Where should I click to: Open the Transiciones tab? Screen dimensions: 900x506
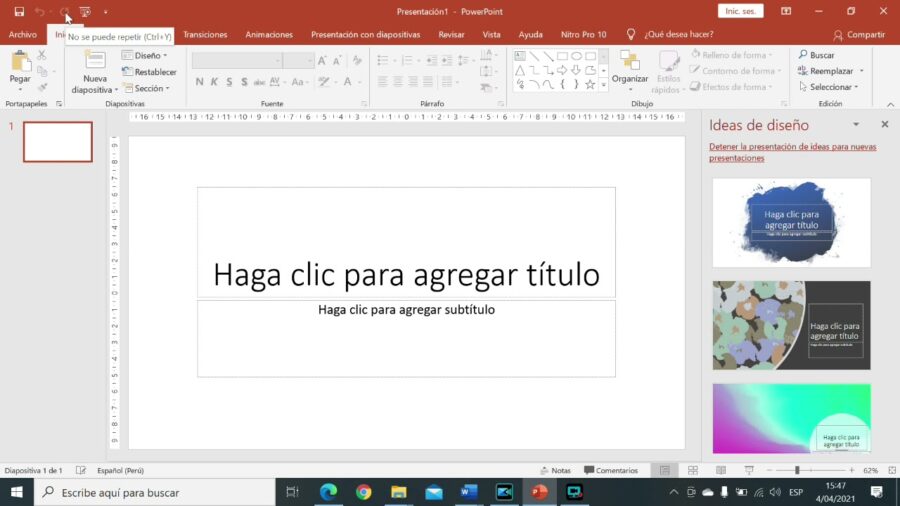pos(205,34)
